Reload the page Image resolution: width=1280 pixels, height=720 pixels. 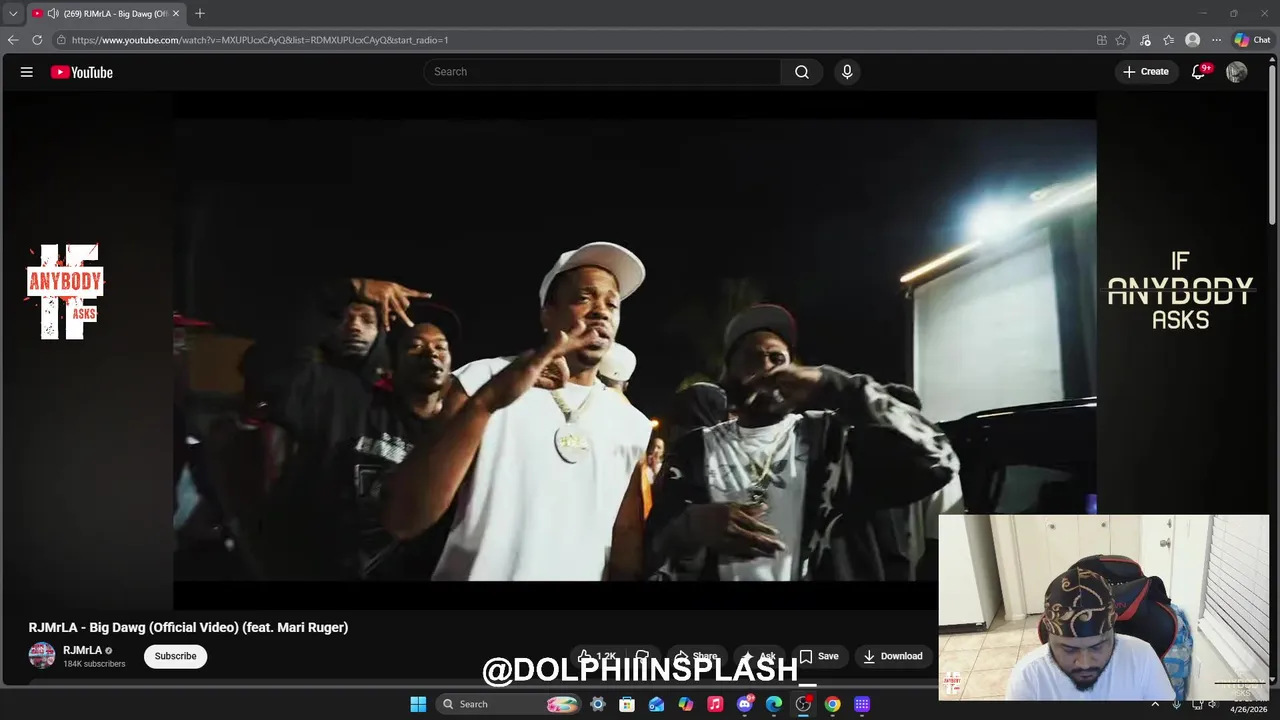[37, 40]
